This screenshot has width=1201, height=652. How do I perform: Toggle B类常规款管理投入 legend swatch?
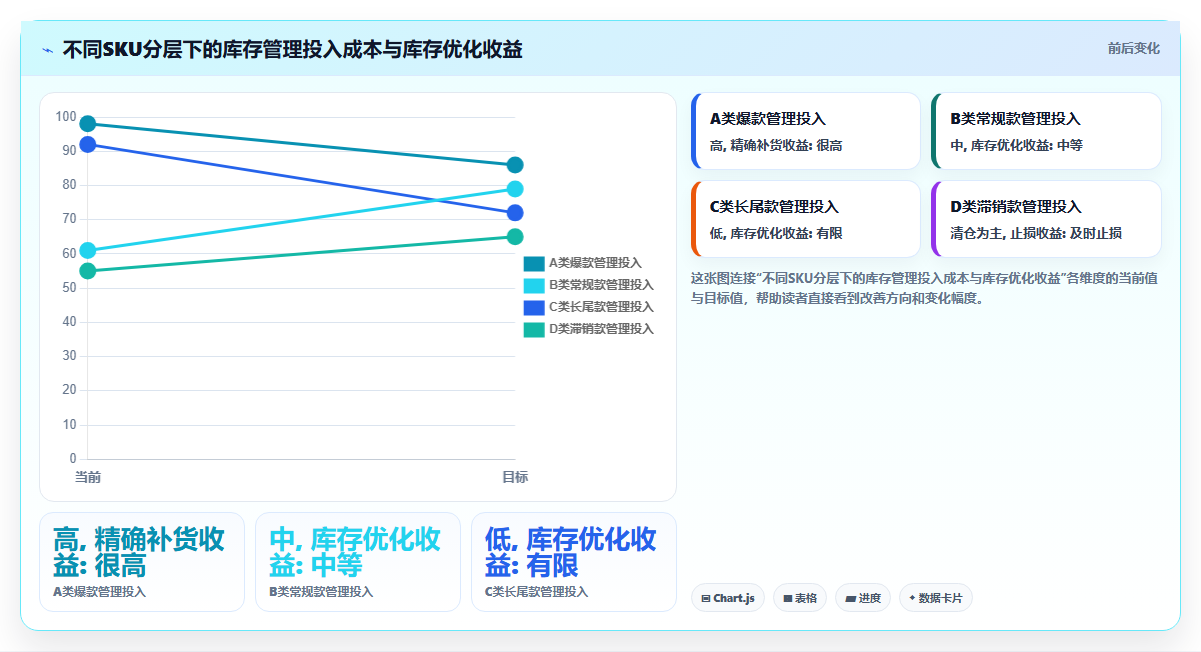click(x=534, y=285)
